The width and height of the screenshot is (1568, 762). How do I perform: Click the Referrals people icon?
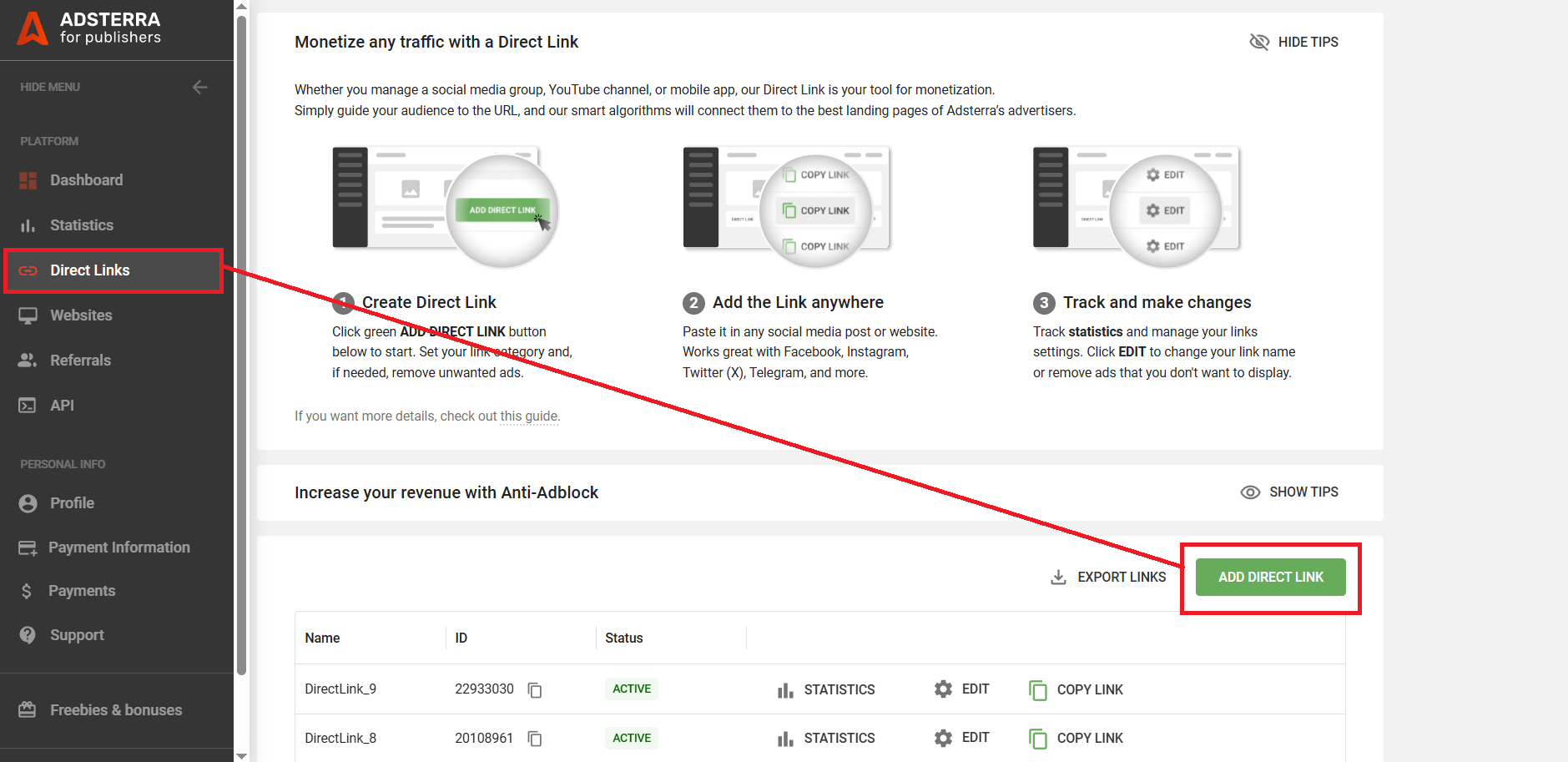pos(28,361)
